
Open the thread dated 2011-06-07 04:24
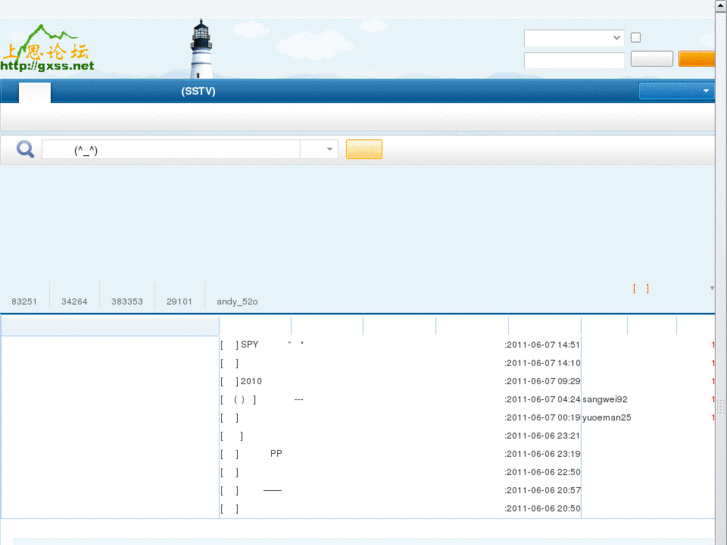click(x=262, y=399)
